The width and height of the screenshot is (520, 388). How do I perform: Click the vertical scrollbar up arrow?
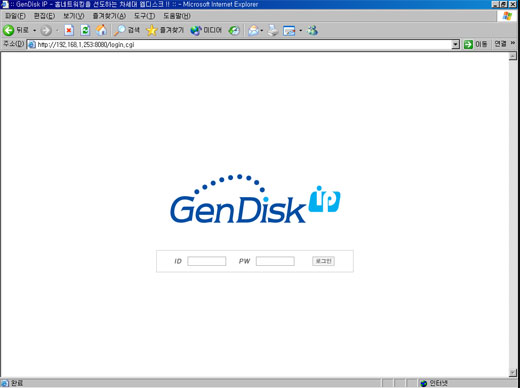(513, 56)
